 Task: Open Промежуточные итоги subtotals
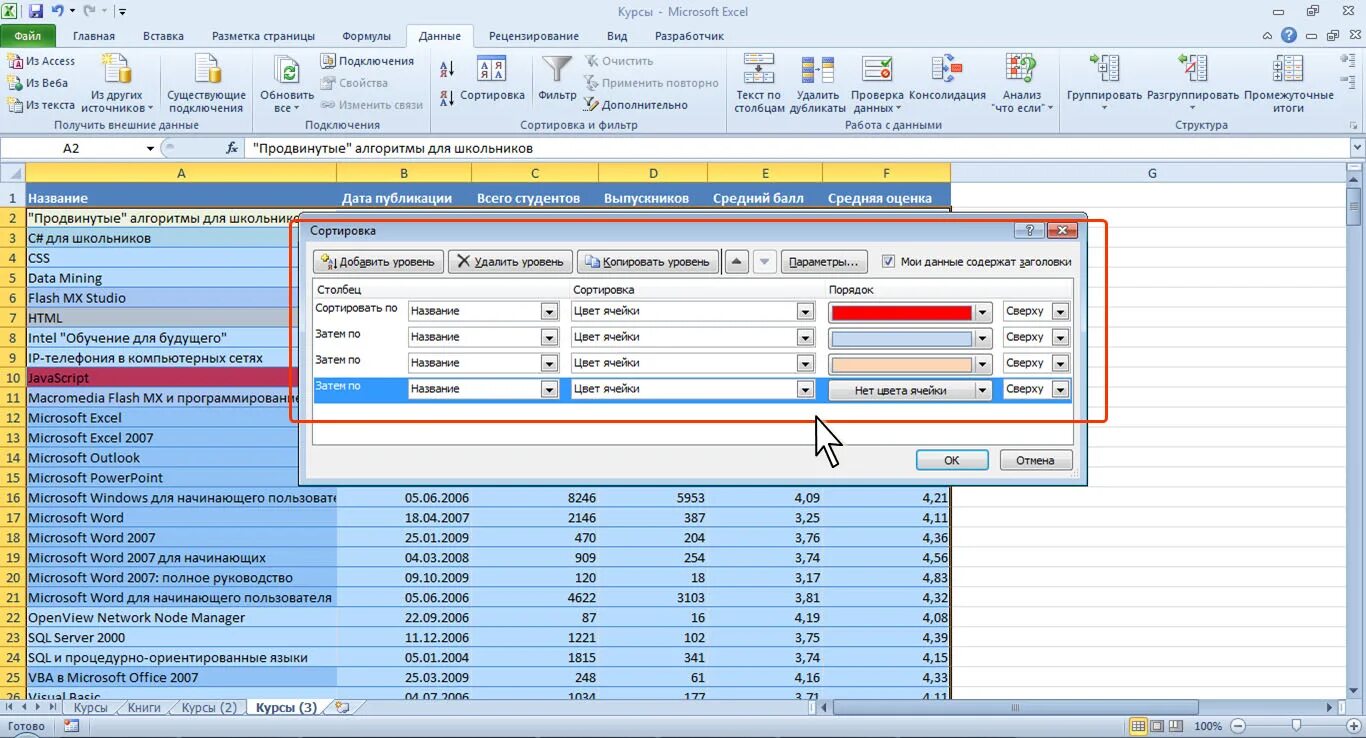pyautogui.click(x=1289, y=83)
